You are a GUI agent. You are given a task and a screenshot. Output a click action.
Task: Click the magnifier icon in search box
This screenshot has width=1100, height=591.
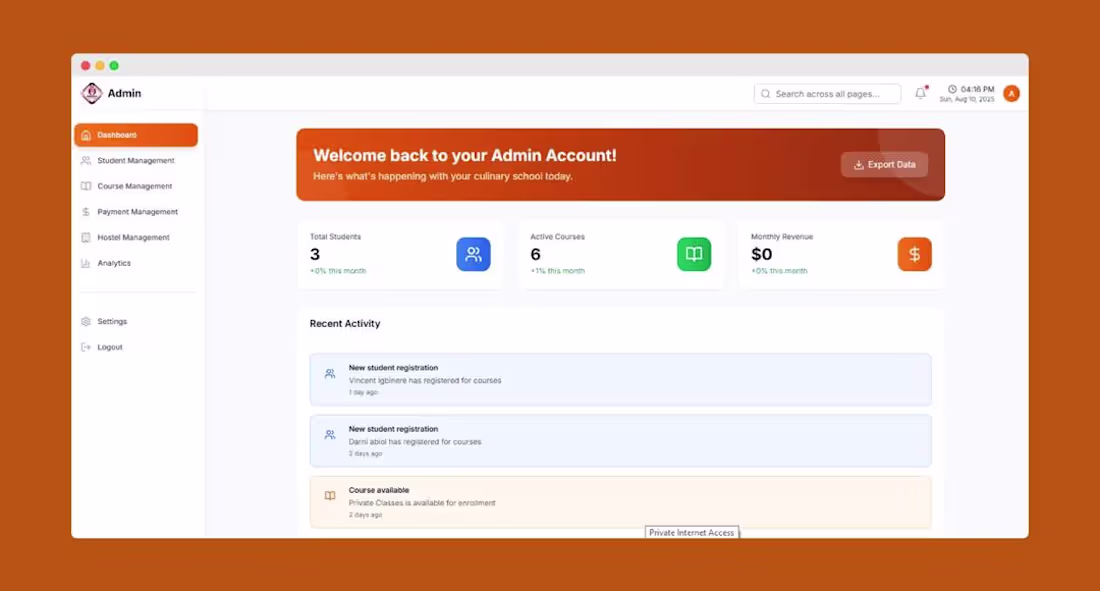[x=765, y=94]
